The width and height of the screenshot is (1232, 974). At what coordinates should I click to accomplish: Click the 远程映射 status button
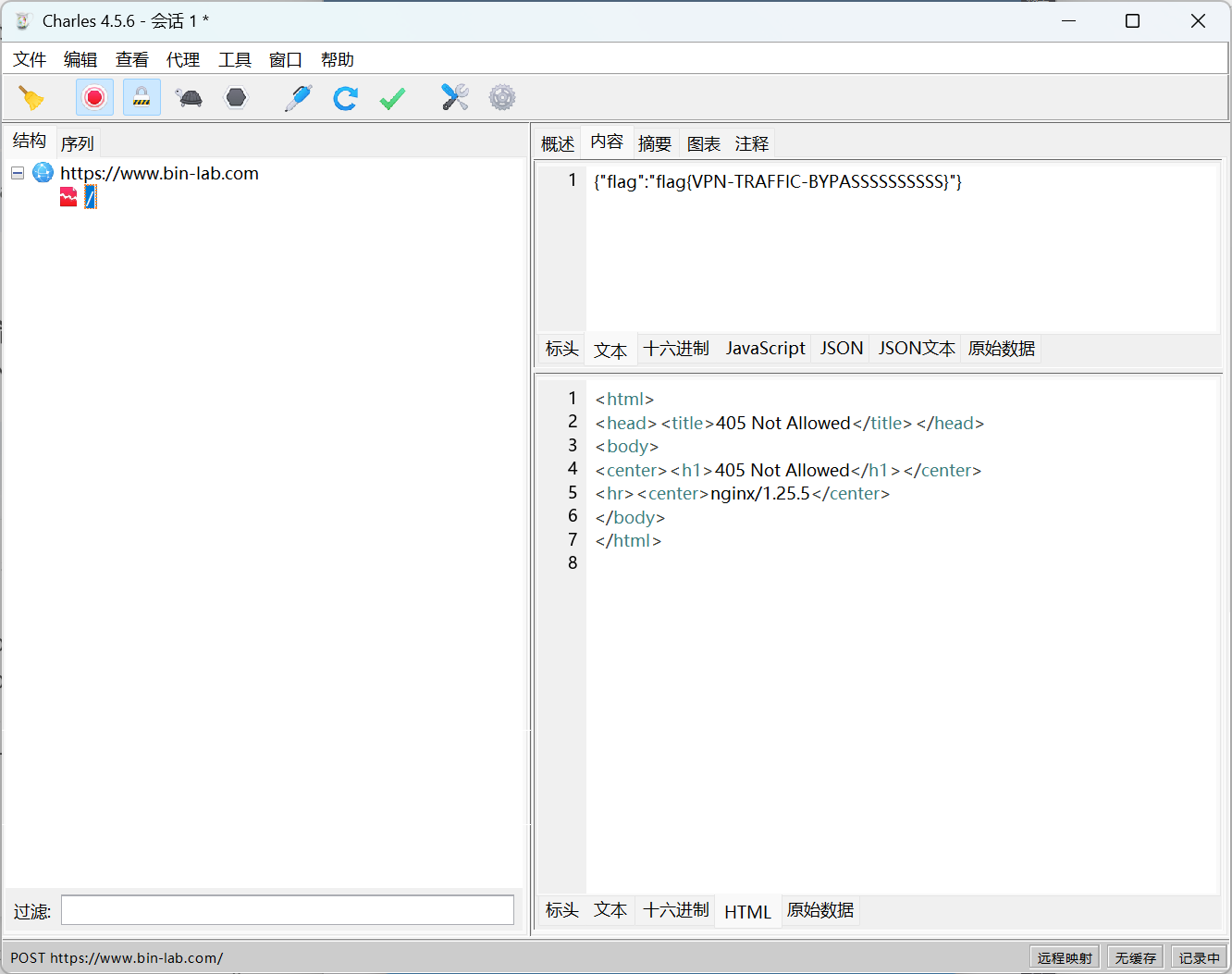point(1065,957)
